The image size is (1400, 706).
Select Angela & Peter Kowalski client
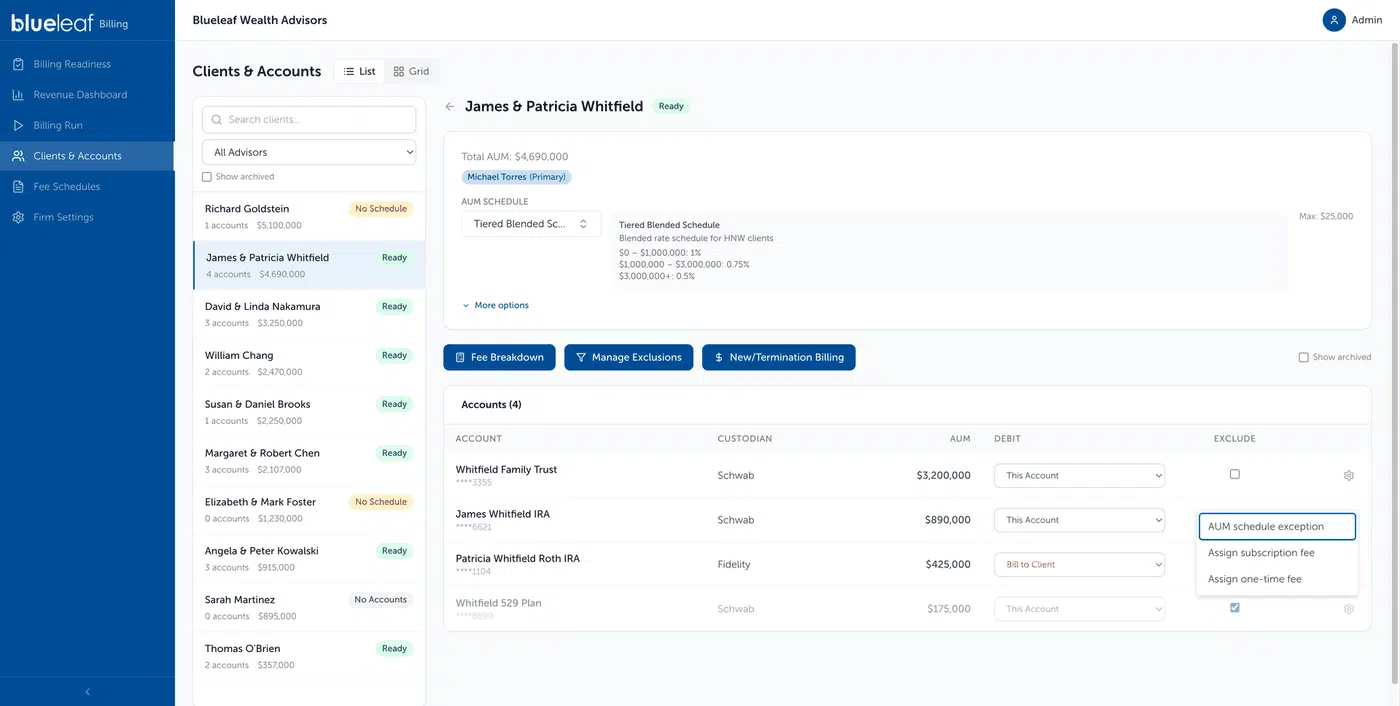309,559
